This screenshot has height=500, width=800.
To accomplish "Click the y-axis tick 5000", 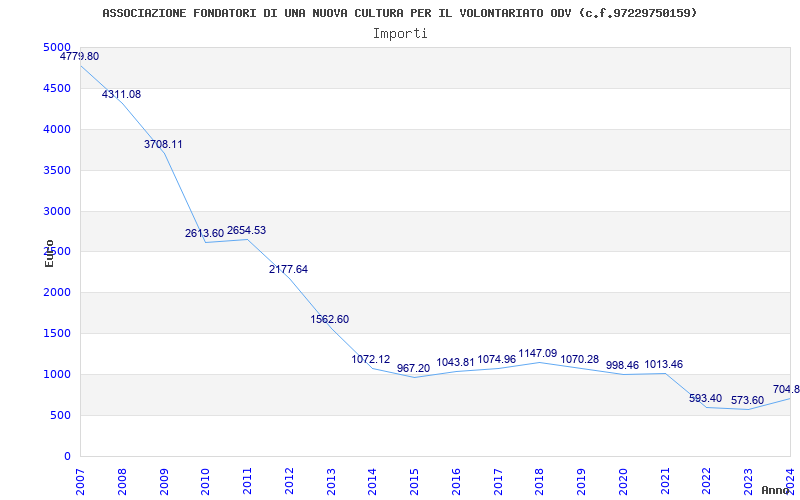I will [57, 47].
